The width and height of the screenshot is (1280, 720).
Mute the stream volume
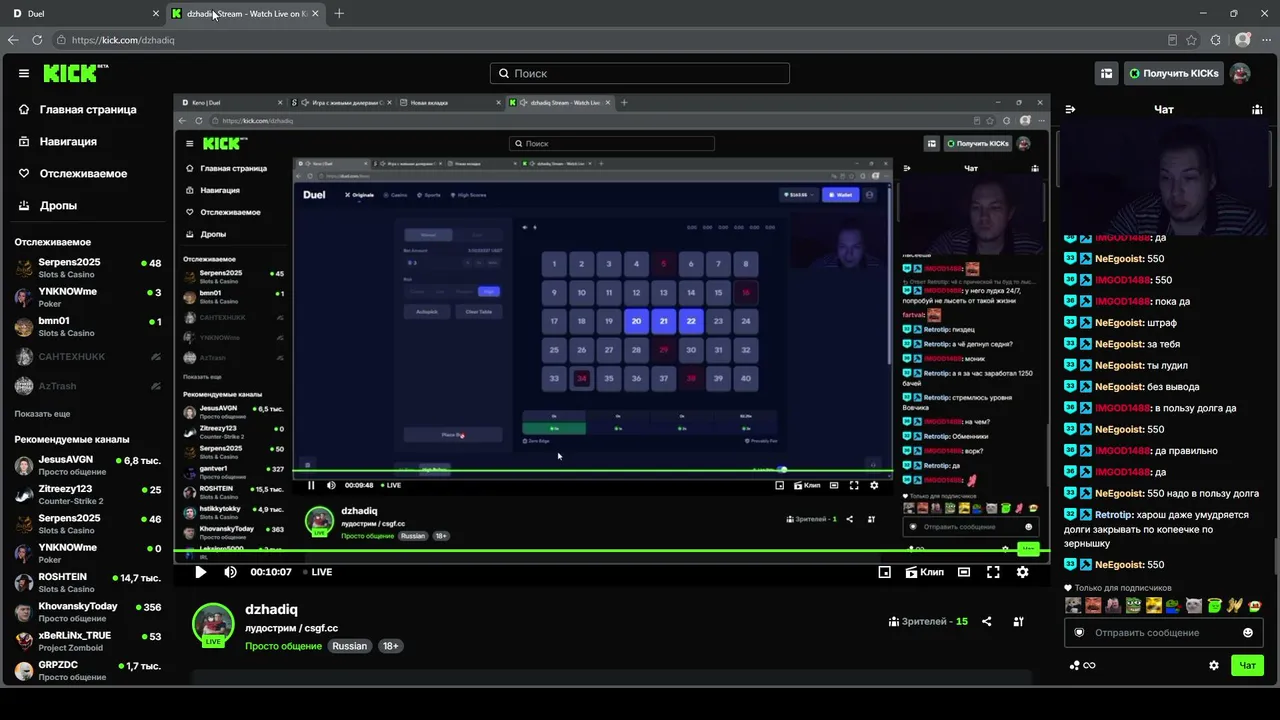[x=230, y=572]
